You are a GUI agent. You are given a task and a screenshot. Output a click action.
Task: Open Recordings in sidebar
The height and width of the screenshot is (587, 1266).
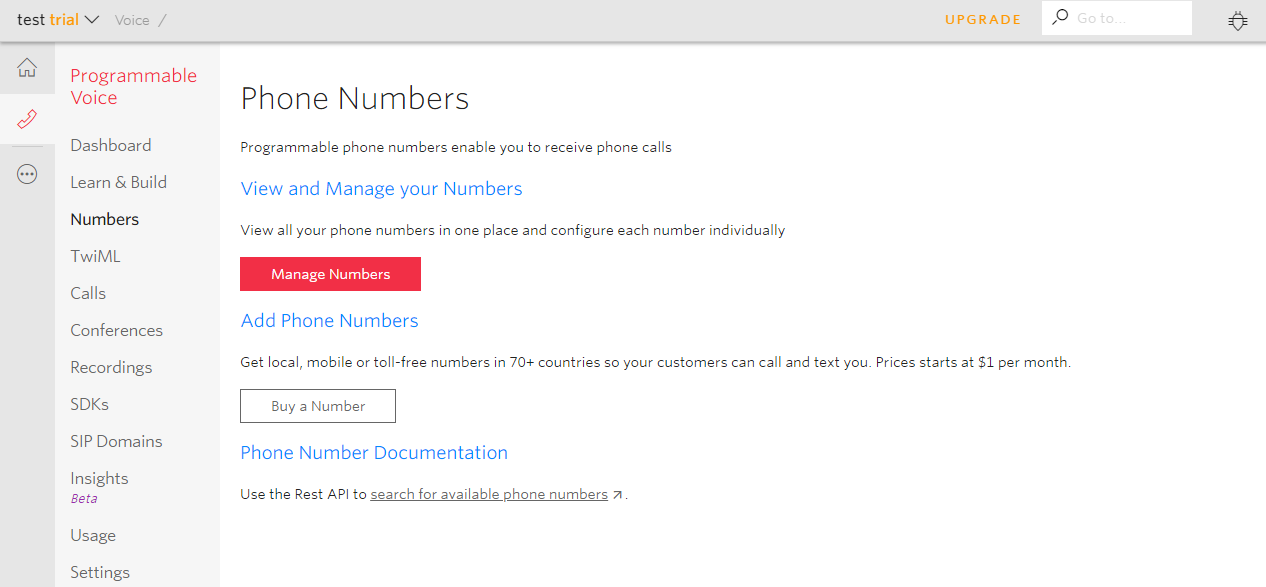pyautogui.click(x=111, y=367)
